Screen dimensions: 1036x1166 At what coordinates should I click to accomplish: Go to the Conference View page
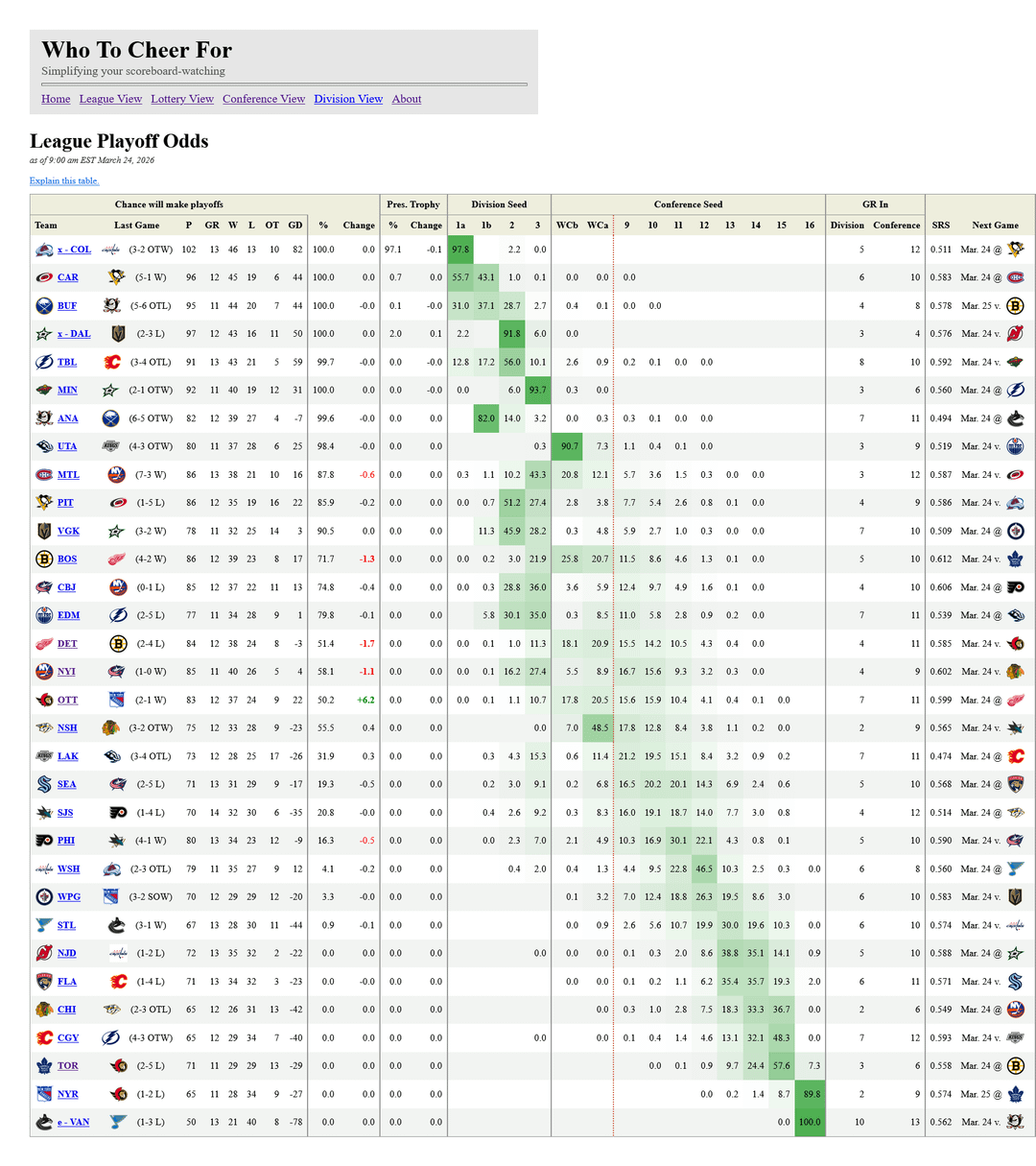pyautogui.click(x=264, y=99)
